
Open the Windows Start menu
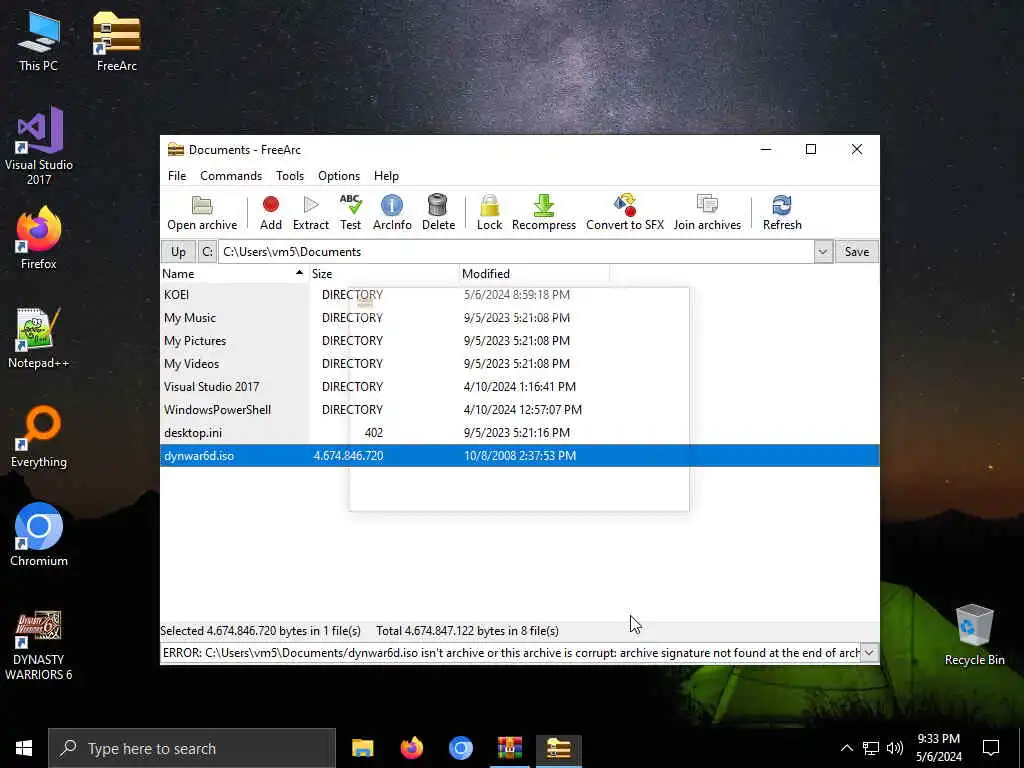24,748
